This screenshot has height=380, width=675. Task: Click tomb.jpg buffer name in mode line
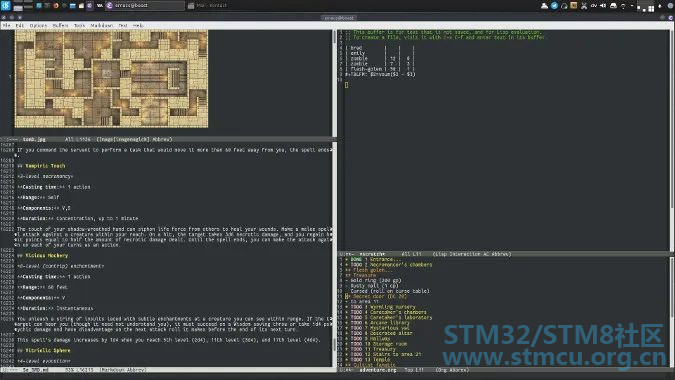pyautogui.click(x=34, y=139)
